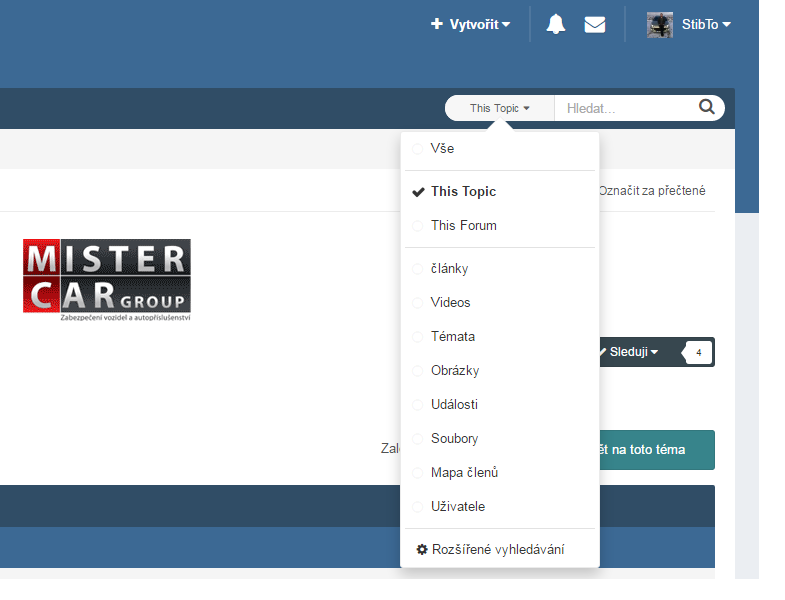Select Videos as search scope
The image size is (785, 600).
pos(500,303)
